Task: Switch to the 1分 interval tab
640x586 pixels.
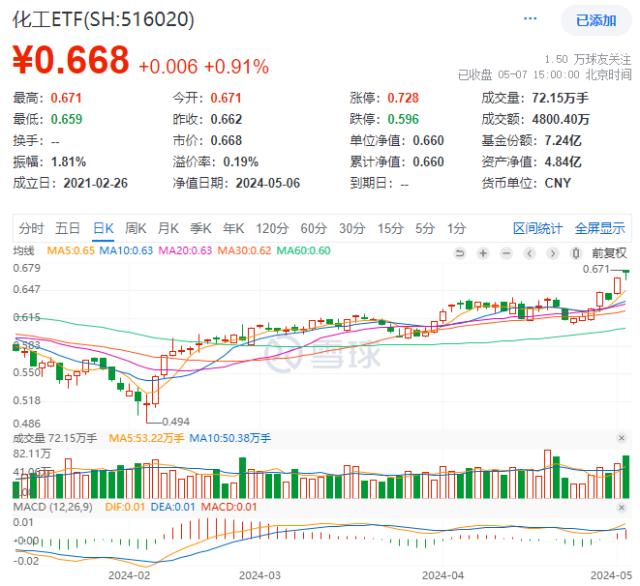Action: pos(456,229)
